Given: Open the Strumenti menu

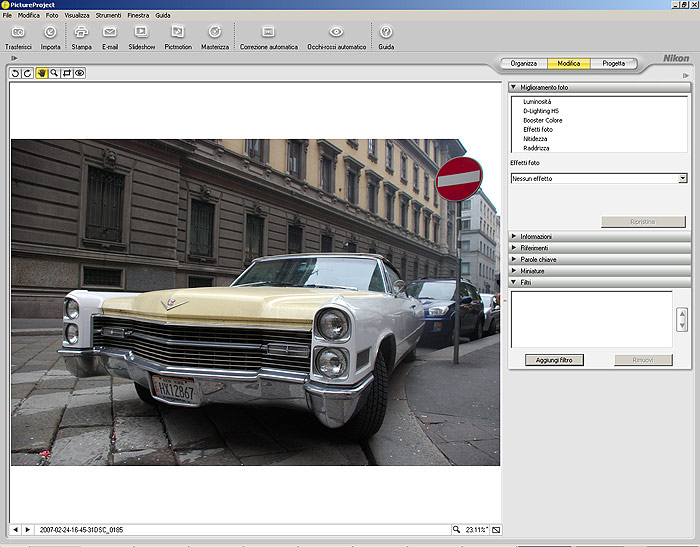Looking at the screenshot, I should click(108, 16).
